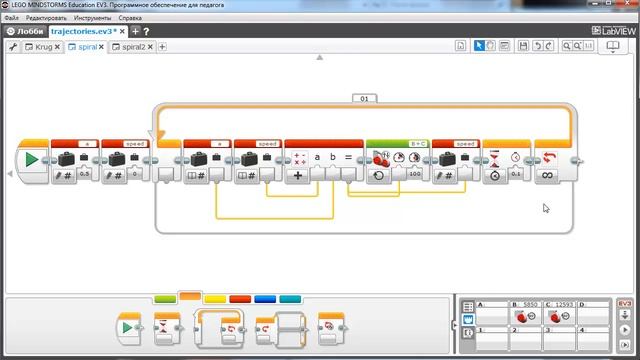Close the spiral program tab
This screenshot has width=640, height=360.
(101, 47)
